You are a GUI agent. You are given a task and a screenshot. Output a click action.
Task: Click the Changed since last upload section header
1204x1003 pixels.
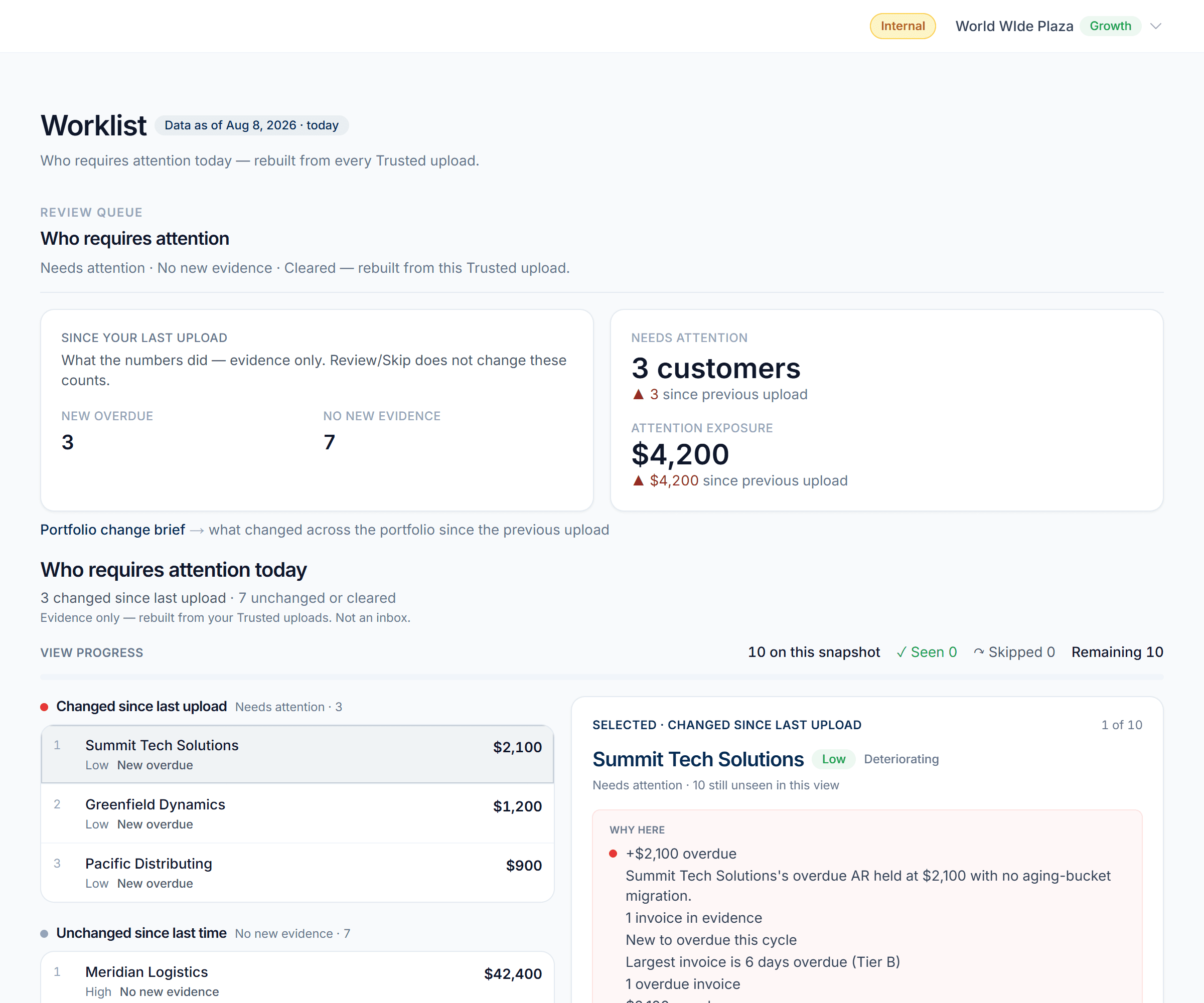pos(141,707)
